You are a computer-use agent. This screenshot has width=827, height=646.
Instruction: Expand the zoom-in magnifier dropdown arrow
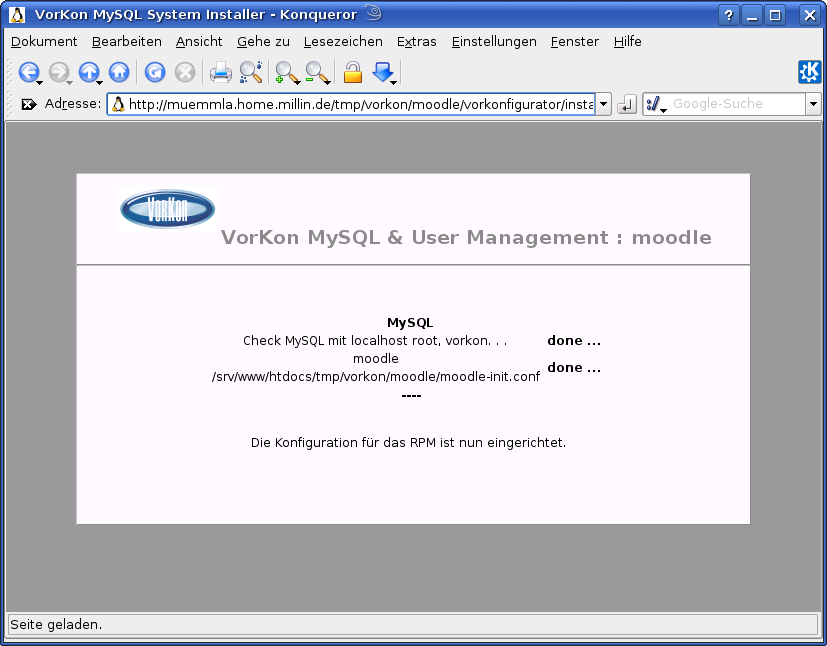pos(297,83)
